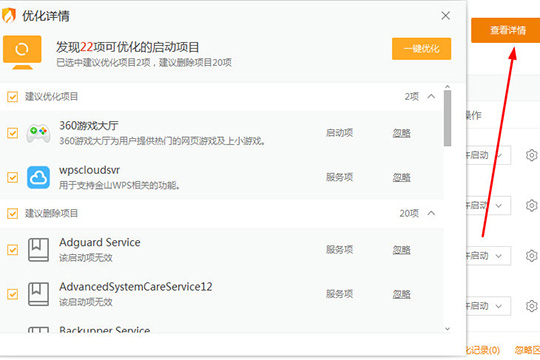Click the AdvancedSystemCareService12 book icon

point(38,294)
